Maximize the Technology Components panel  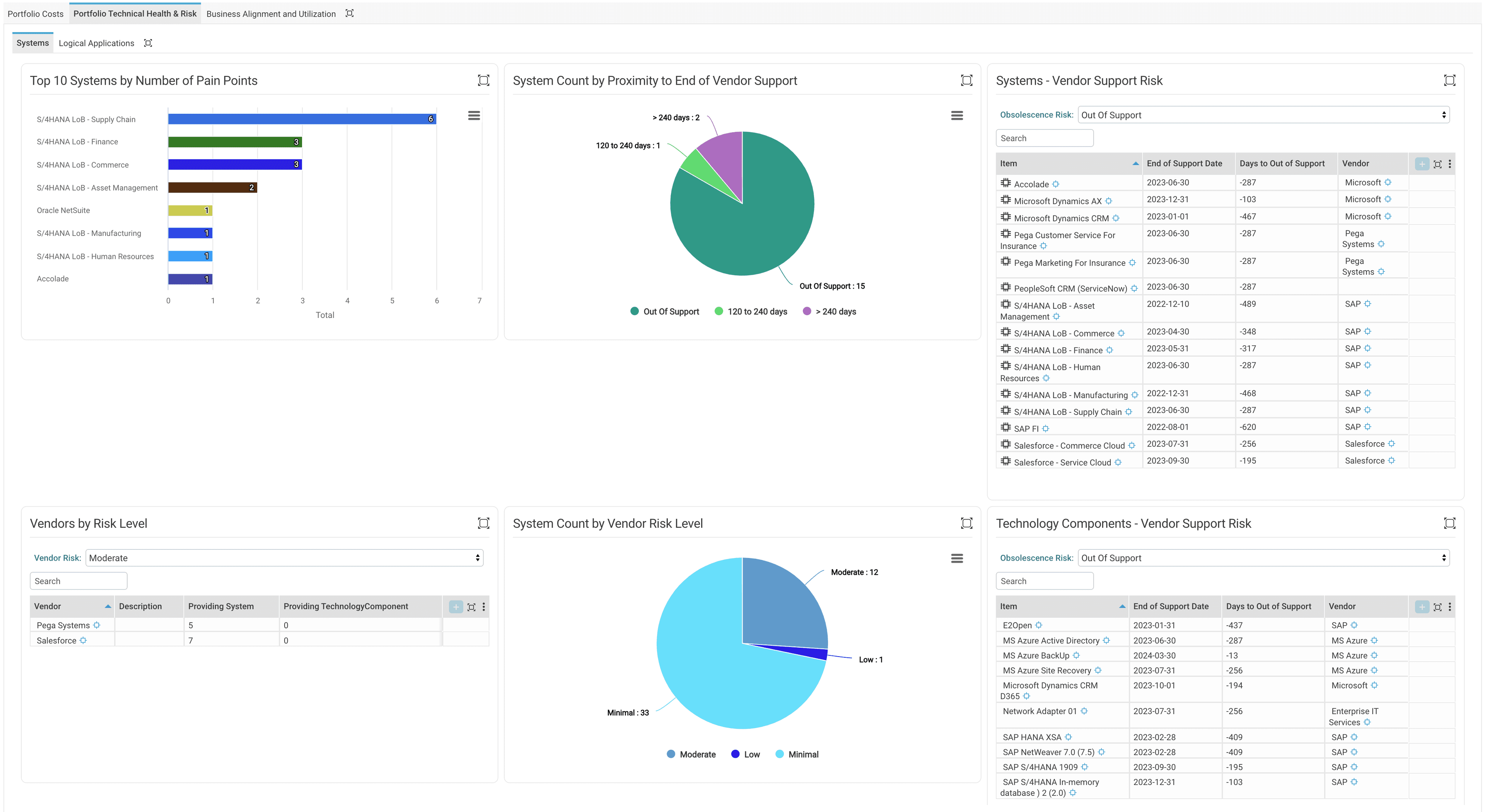(x=1449, y=523)
